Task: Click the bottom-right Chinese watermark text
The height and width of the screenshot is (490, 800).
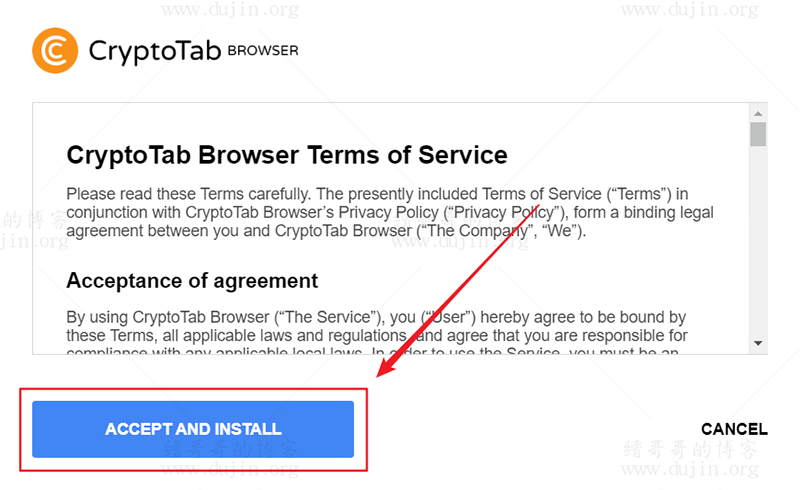Action: coord(690,449)
